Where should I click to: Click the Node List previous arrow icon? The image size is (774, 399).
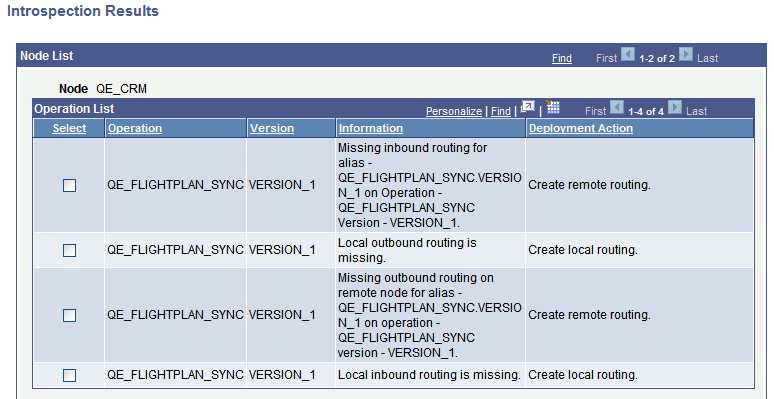coord(628,54)
